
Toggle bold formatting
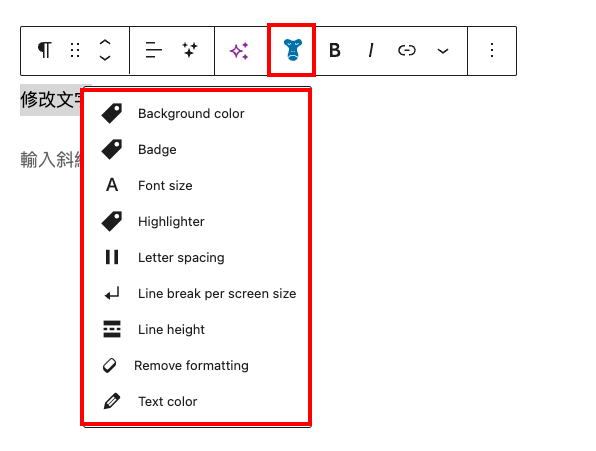[x=334, y=50]
